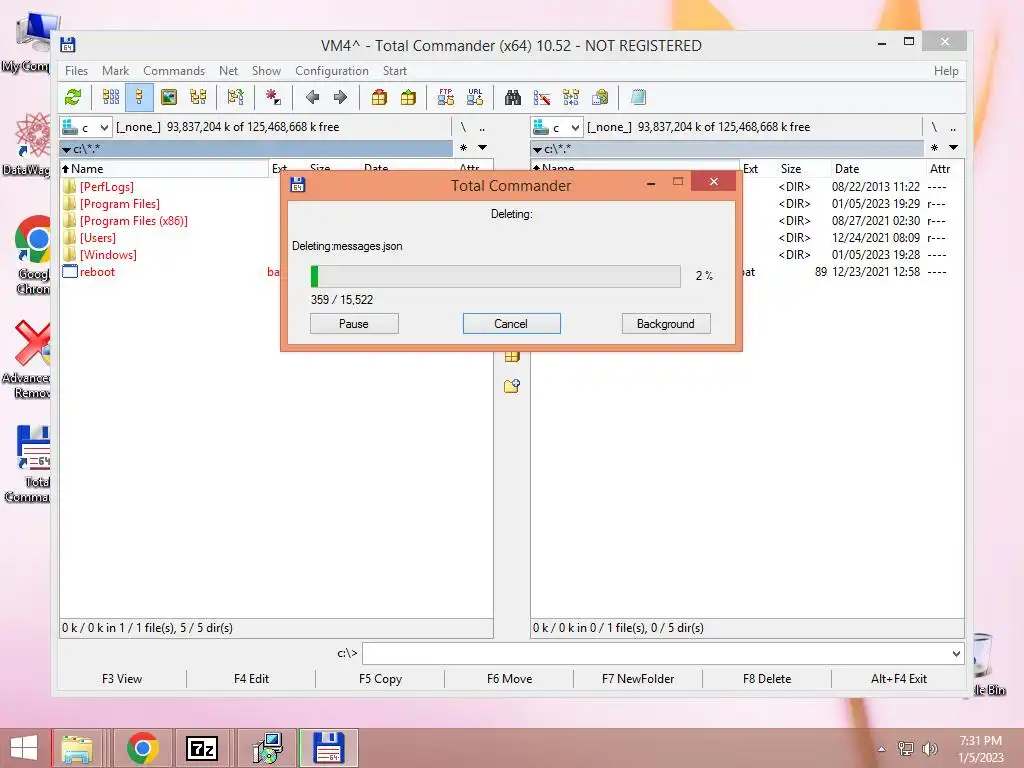The image size is (1024, 768).
Task: Click the Synchronize directories toolbar icon
Action: pyautogui.click(x=571, y=98)
